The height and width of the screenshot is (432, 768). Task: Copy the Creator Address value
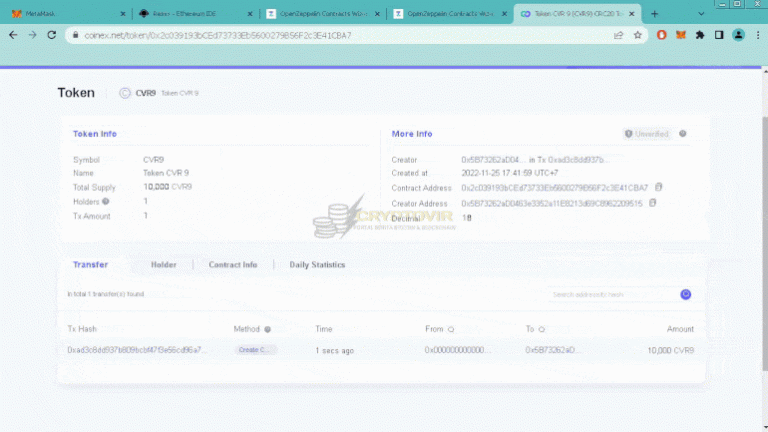[x=652, y=202]
